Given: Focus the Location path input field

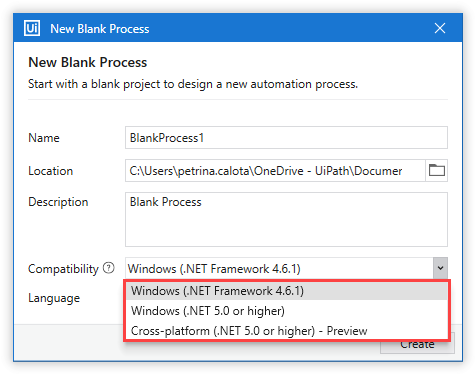Looking at the screenshot, I should [x=275, y=170].
